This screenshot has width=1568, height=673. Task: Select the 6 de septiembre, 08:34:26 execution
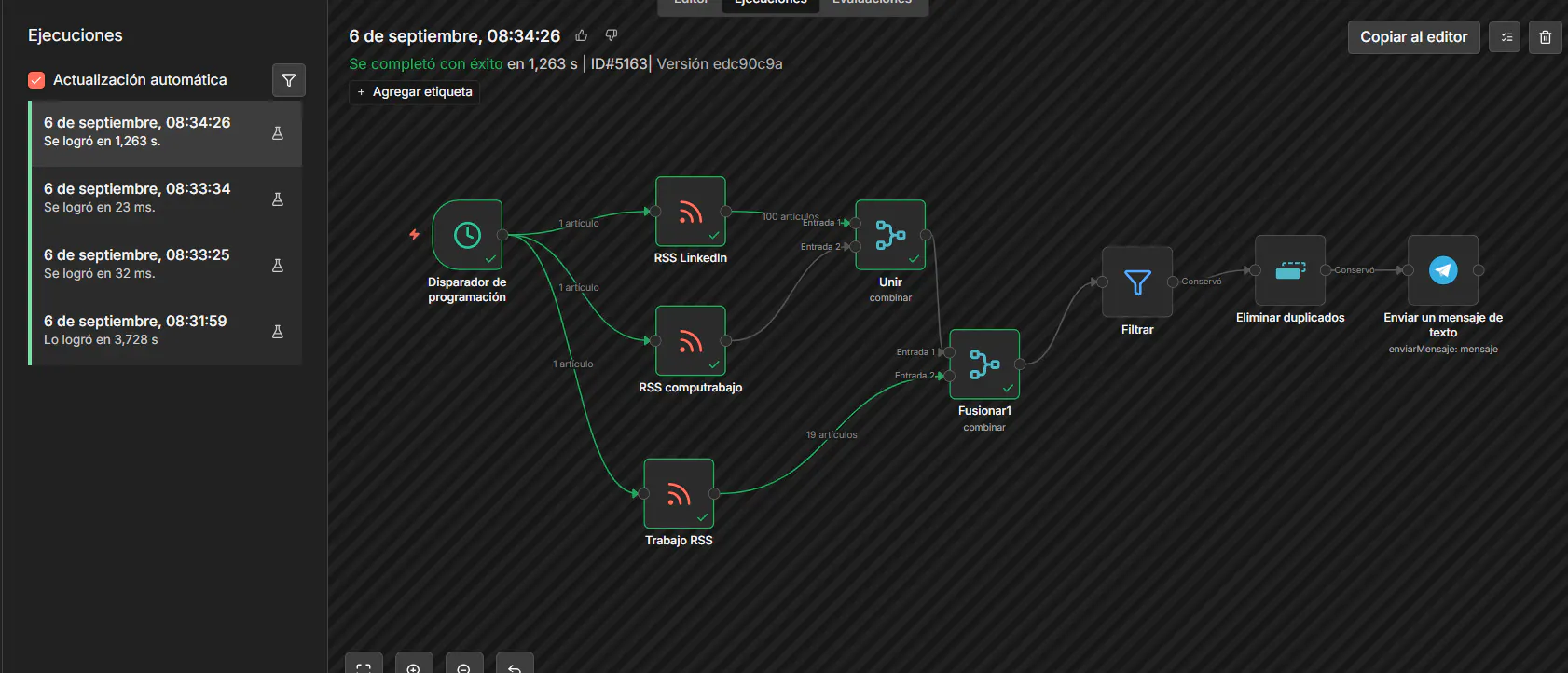[167, 133]
